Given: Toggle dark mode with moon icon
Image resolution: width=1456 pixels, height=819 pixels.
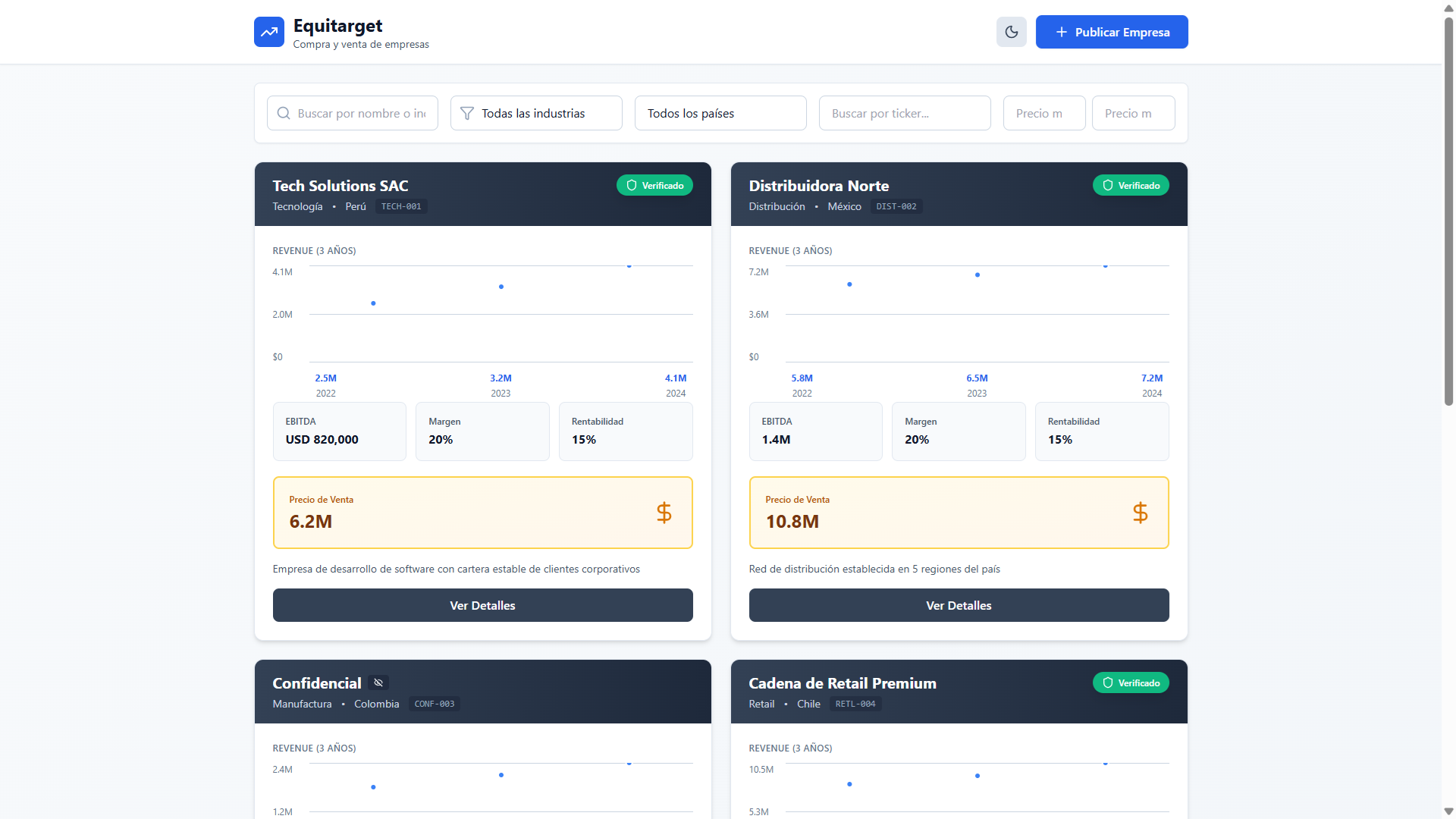Looking at the screenshot, I should (1011, 32).
